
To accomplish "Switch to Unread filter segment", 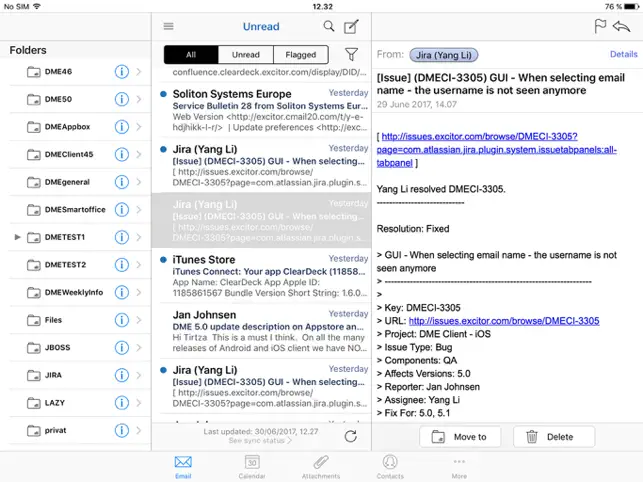I will point(246,55).
